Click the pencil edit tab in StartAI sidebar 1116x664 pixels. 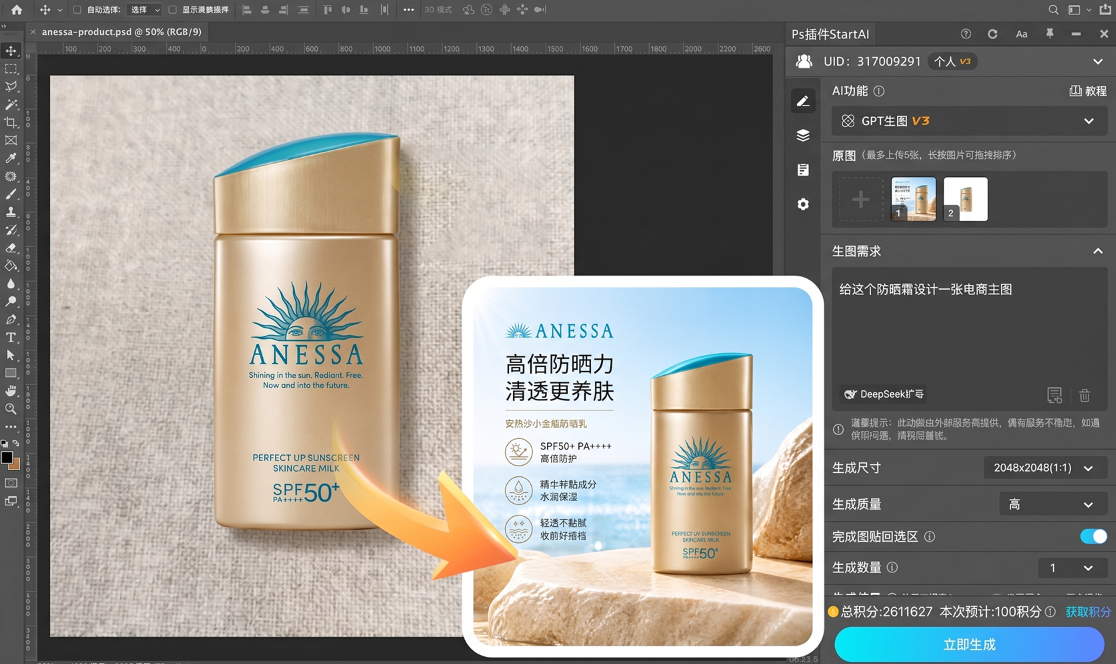(x=803, y=101)
